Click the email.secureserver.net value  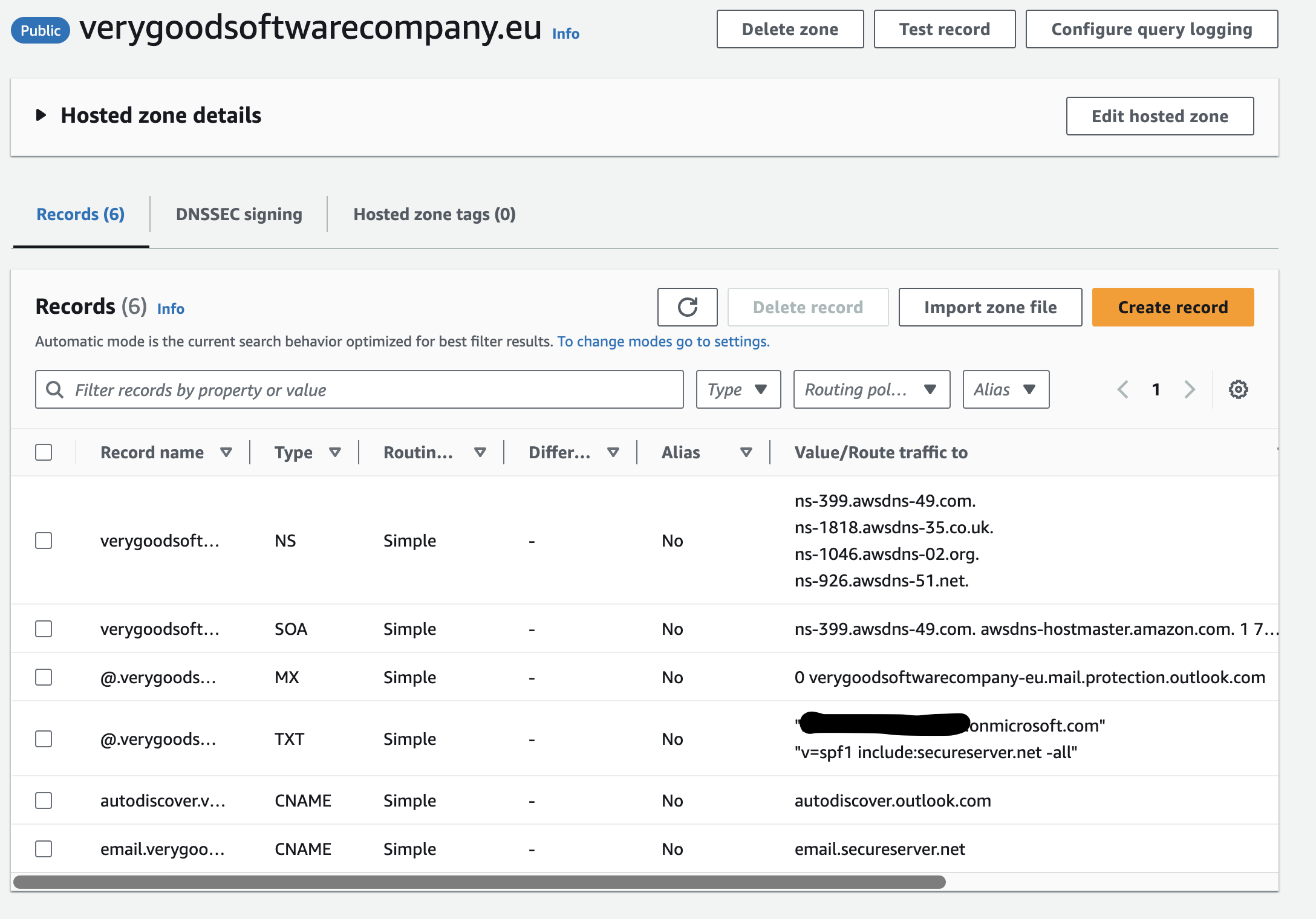[879, 849]
